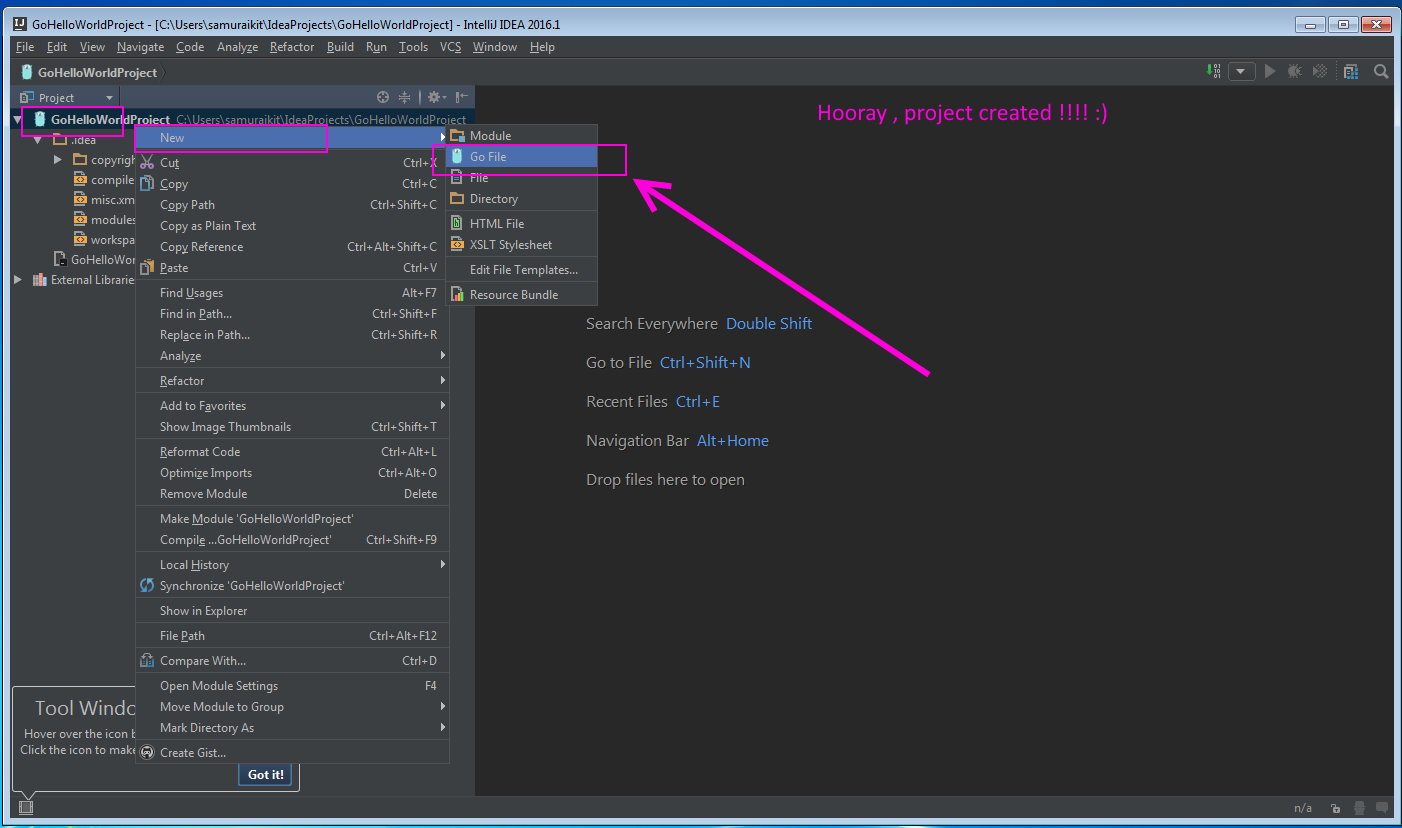Viewport: 1402px width, 828px height.
Task: Collapse the GoHelloWorldProject root node
Action: pyautogui.click(x=18, y=120)
